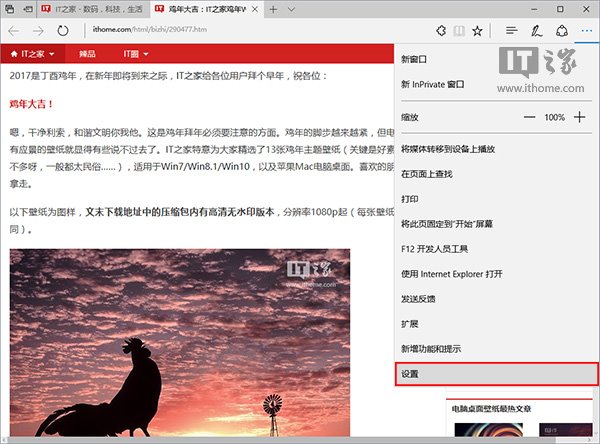The image size is (600, 444).
Task: Select 使用 Internet Explorer 打开
Action: point(497,274)
